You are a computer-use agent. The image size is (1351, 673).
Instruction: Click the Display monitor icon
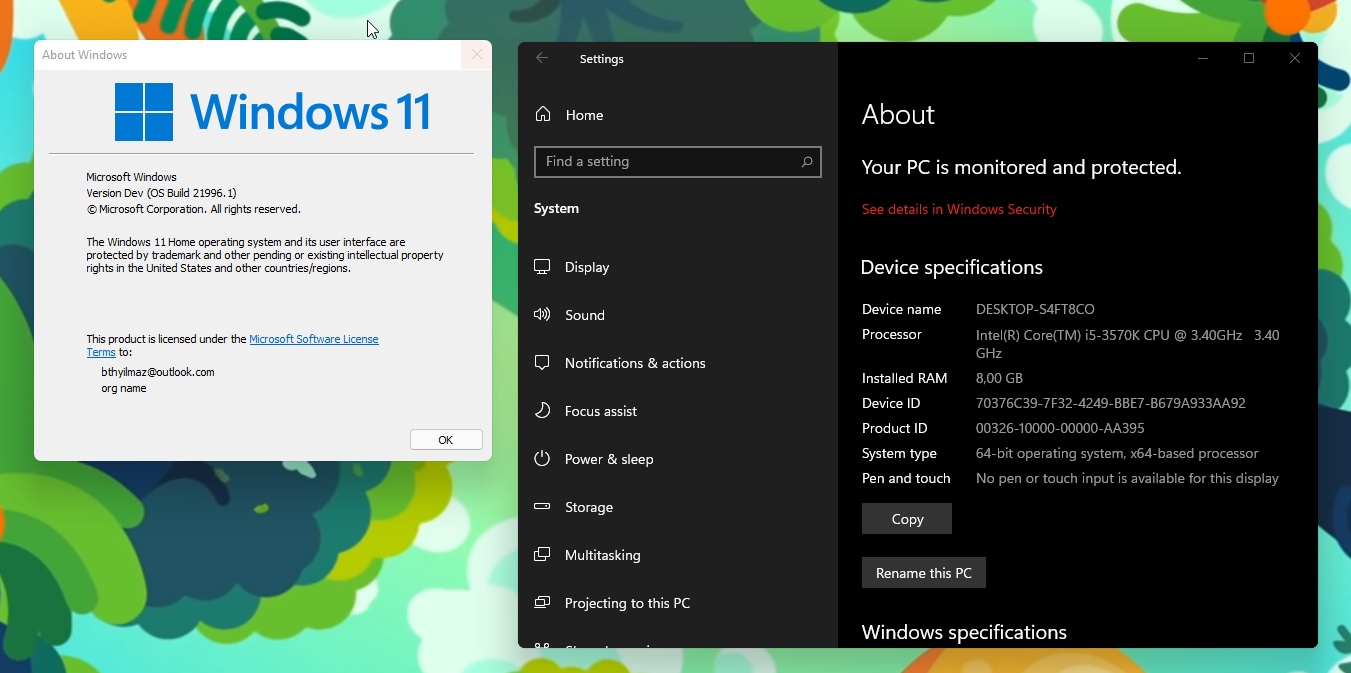click(x=542, y=267)
